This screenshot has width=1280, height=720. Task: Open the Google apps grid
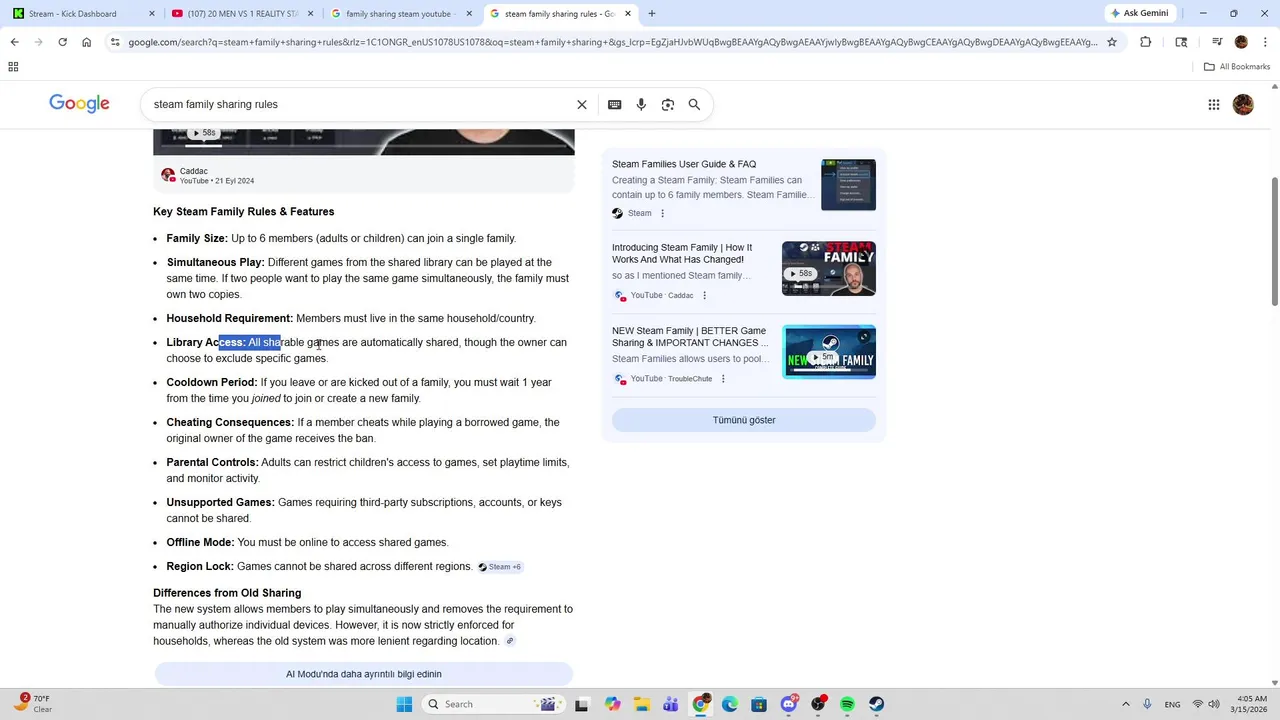pos(1213,104)
